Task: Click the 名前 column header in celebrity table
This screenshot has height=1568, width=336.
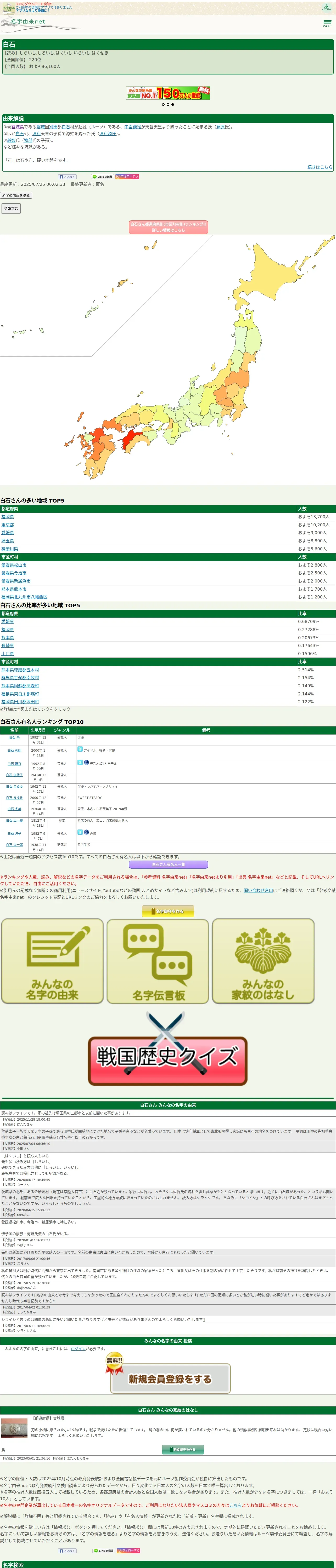Action: coord(15,730)
